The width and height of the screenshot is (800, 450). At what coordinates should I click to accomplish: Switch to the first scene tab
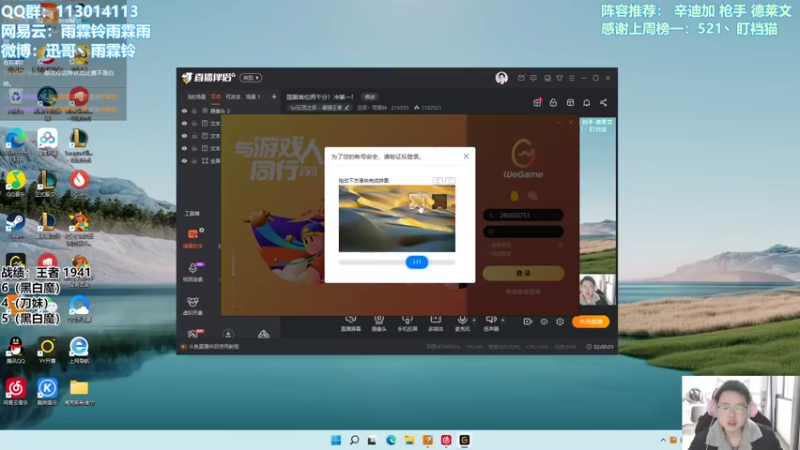pyautogui.click(x=196, y=96)
